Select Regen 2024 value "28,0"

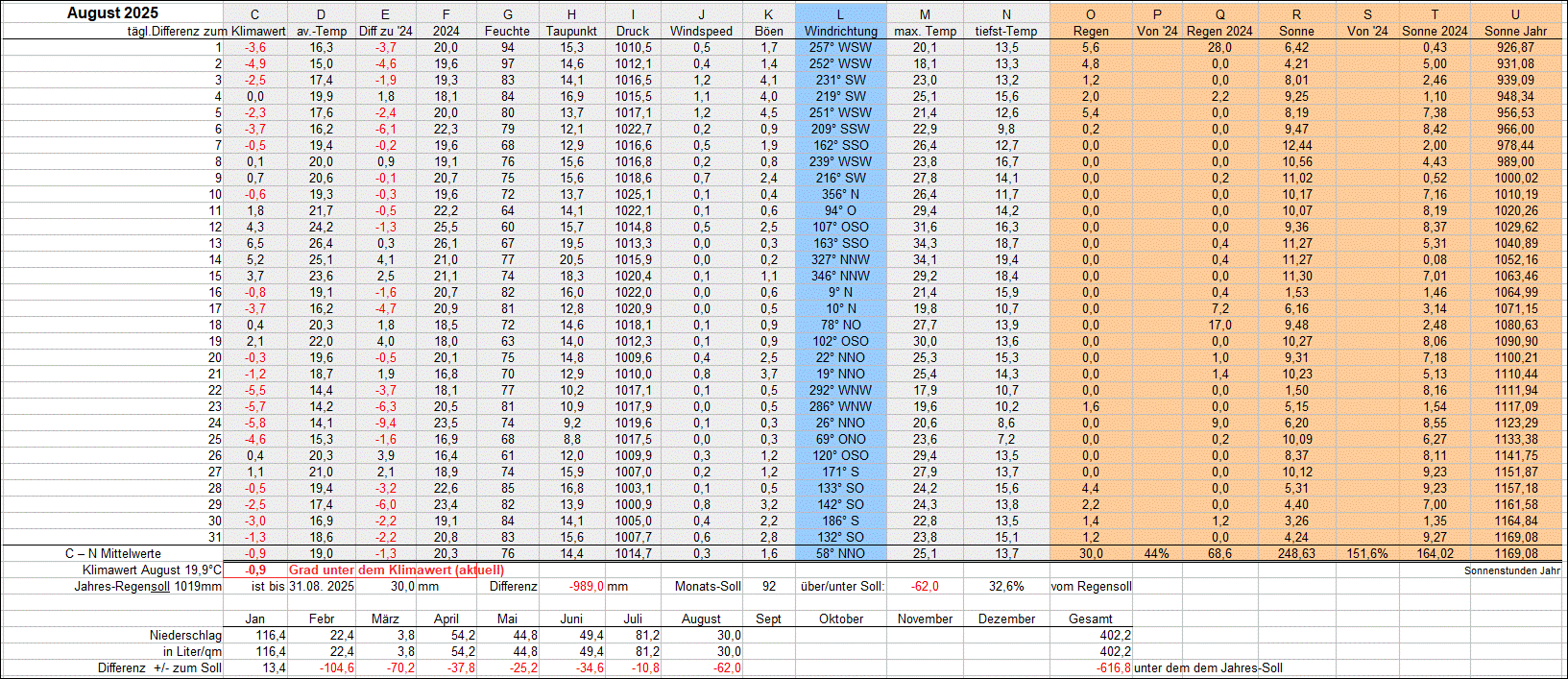[1219, 47]
